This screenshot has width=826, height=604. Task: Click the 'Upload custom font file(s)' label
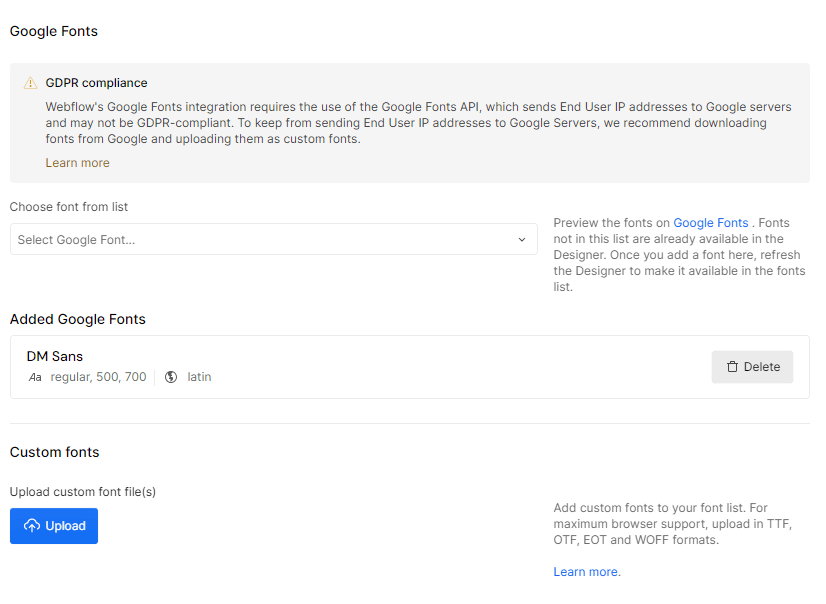(x=83, y=492)
